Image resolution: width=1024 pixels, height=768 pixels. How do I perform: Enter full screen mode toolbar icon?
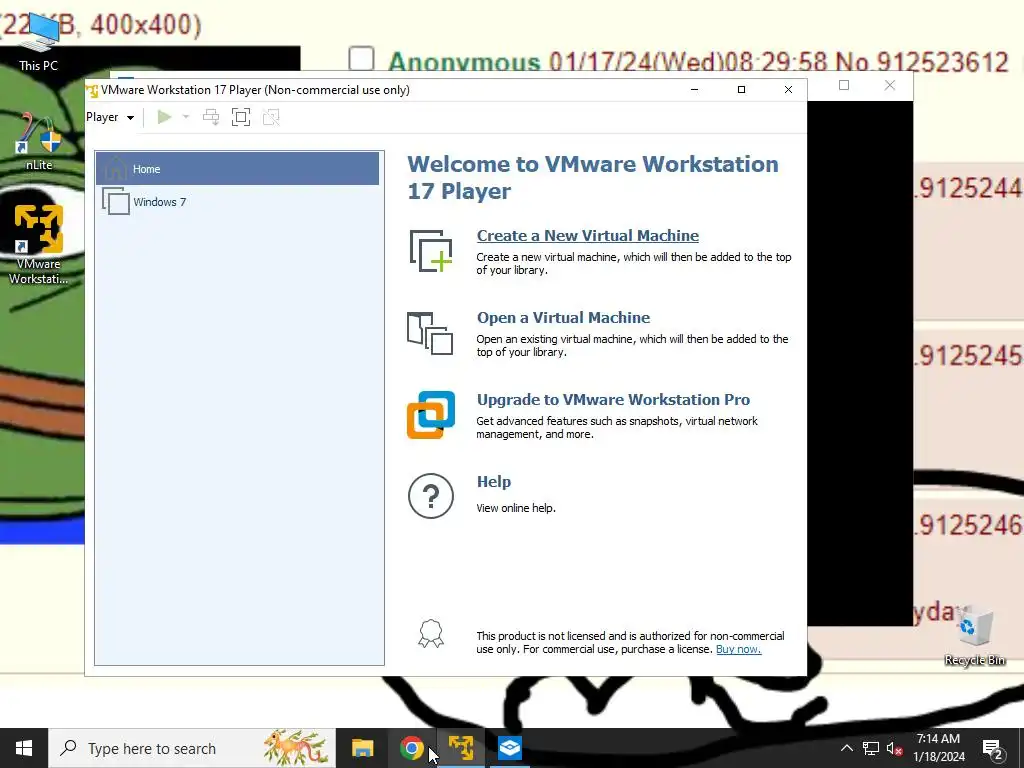(x=241, y=118)
